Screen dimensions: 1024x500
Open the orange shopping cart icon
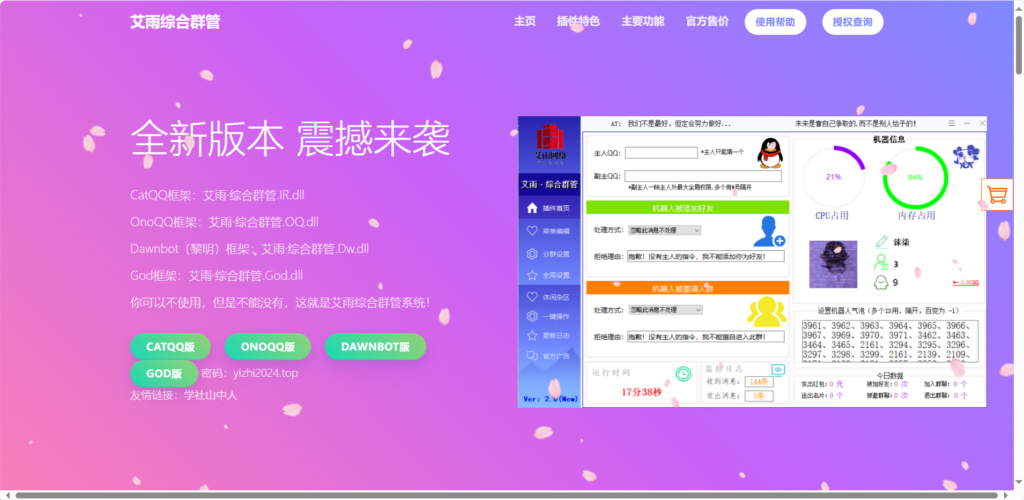pos(997,195)
